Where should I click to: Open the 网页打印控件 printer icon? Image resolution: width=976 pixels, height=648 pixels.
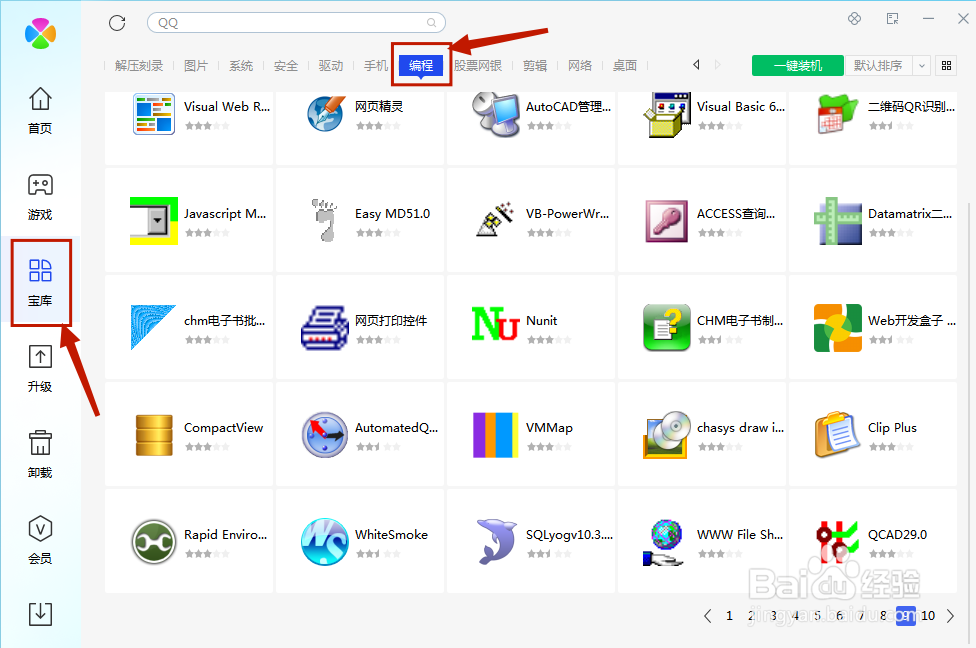click(325, 328)
